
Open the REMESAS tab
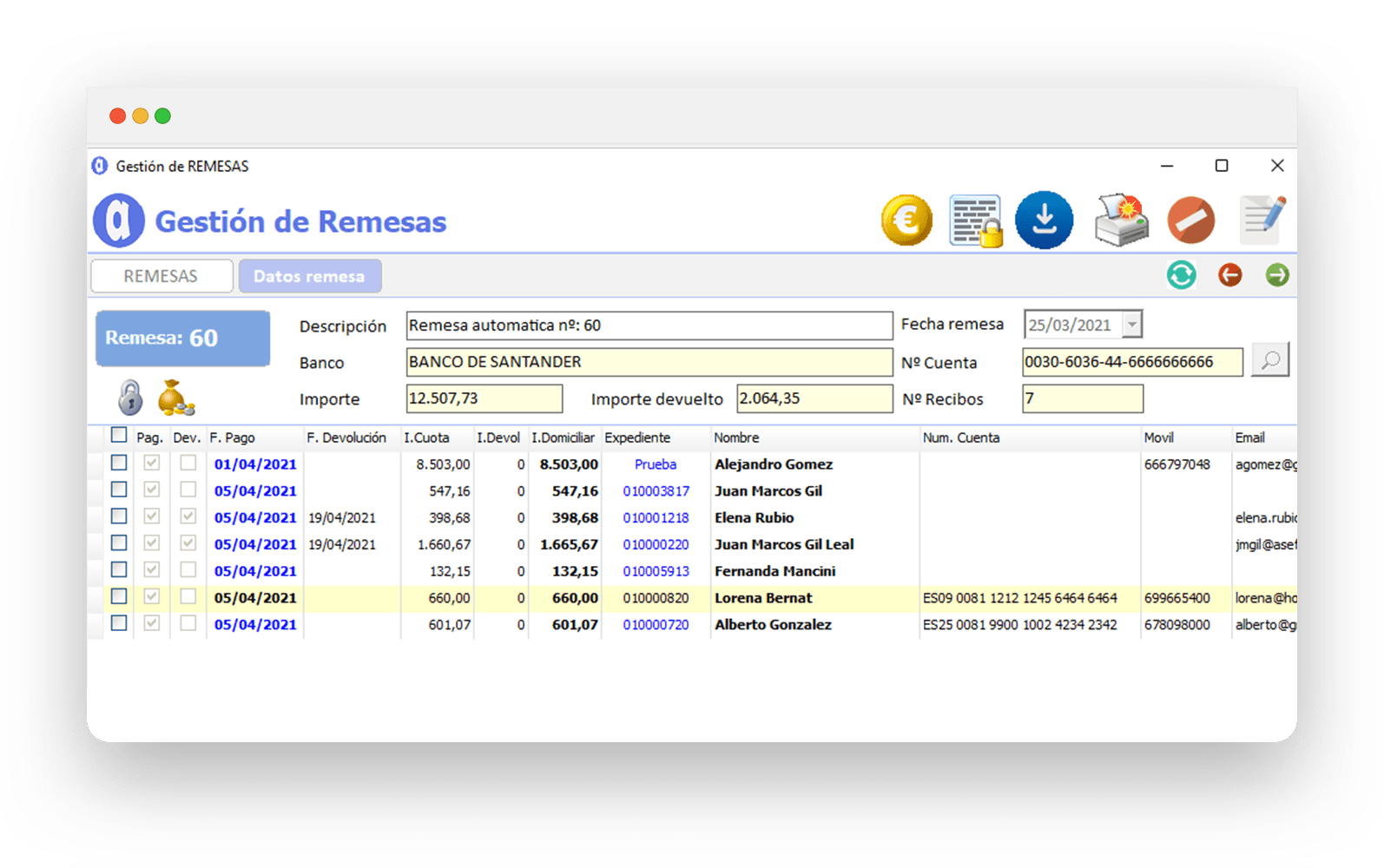pyautogui.click(x=161, y=276)
